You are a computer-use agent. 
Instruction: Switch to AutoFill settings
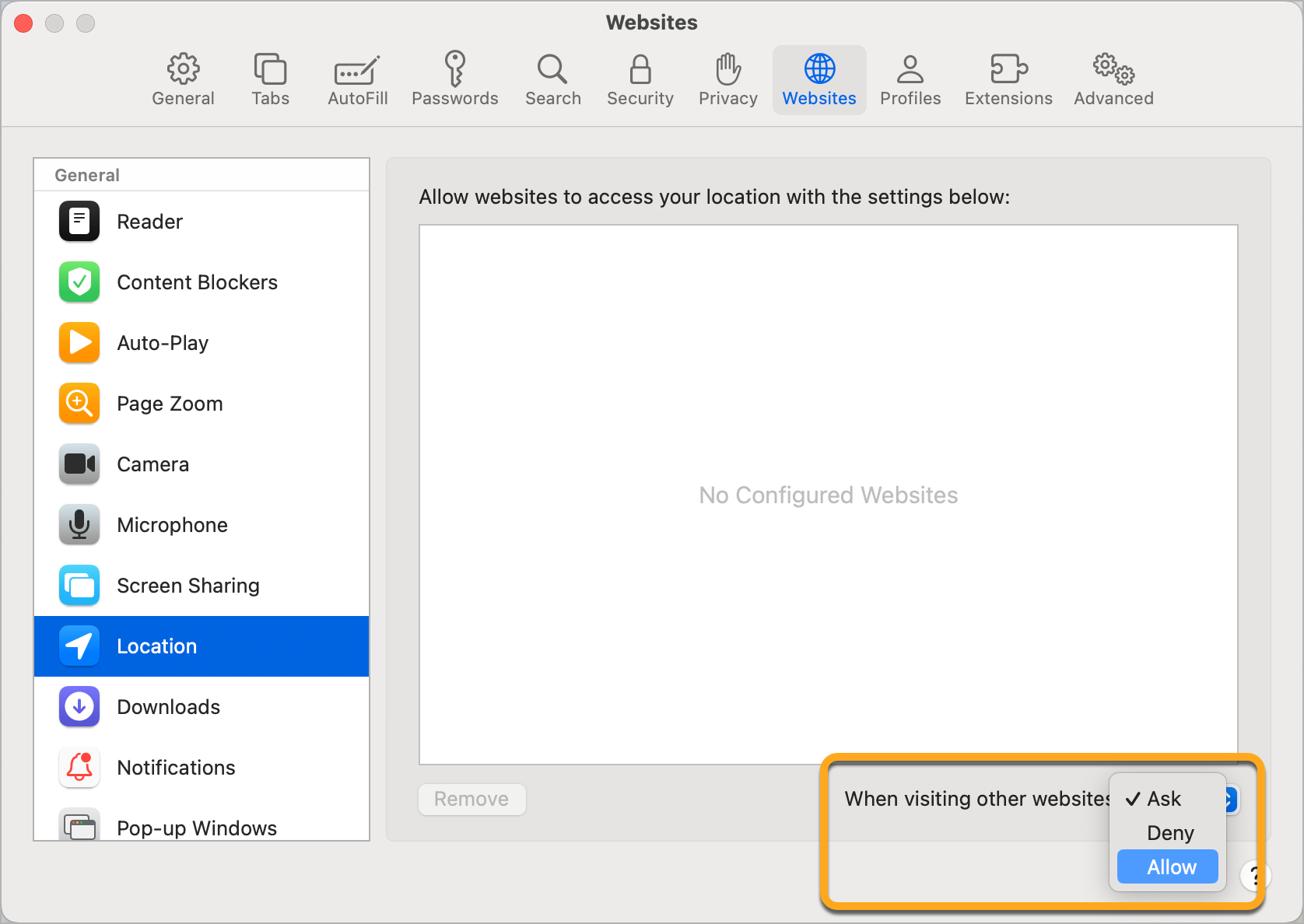(x=357, y=79)
